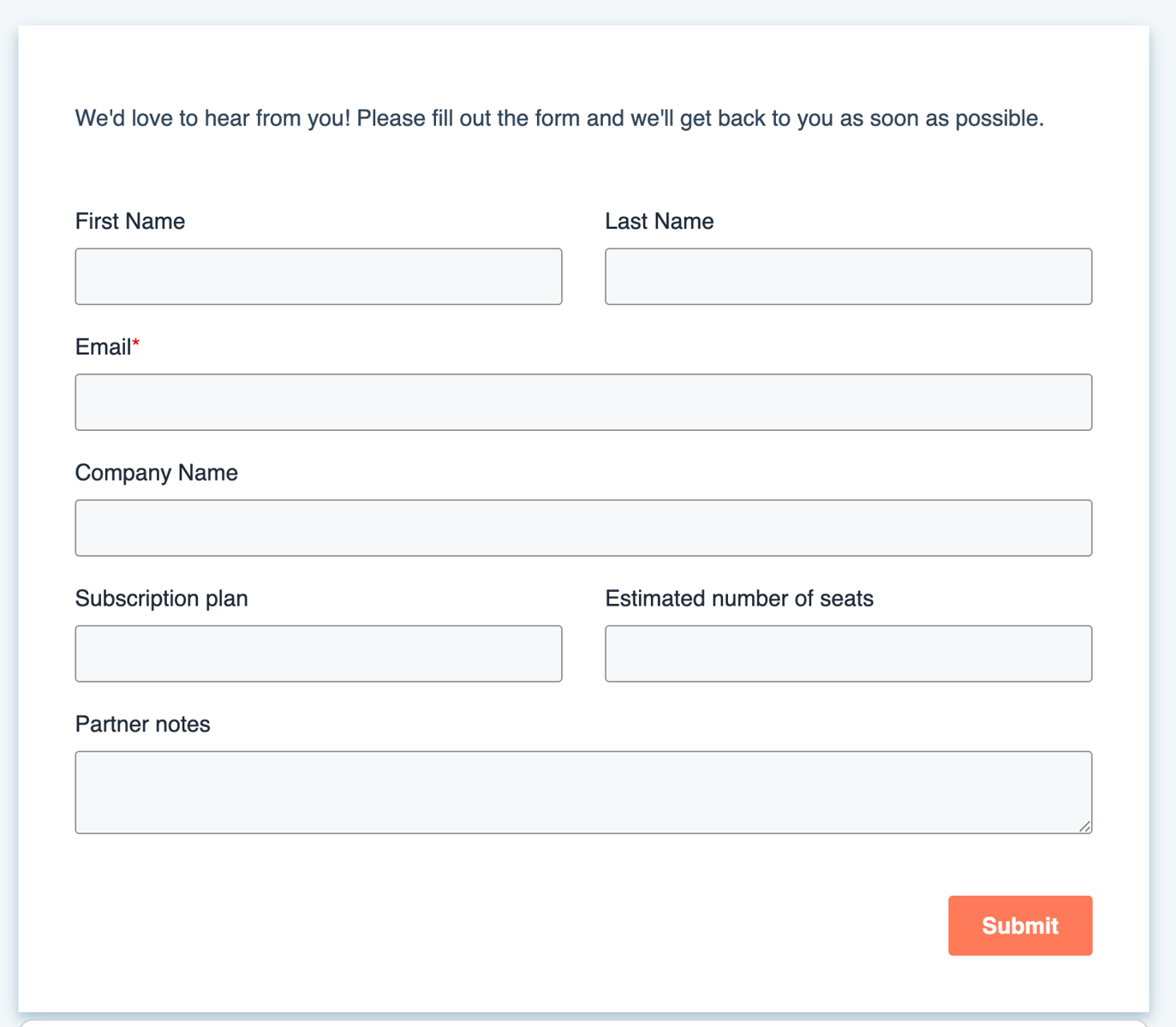Viewport: 1176px width, 1027px height.
Task: Focus the Subscription plan input box
Action: click(x=319, y=654)
